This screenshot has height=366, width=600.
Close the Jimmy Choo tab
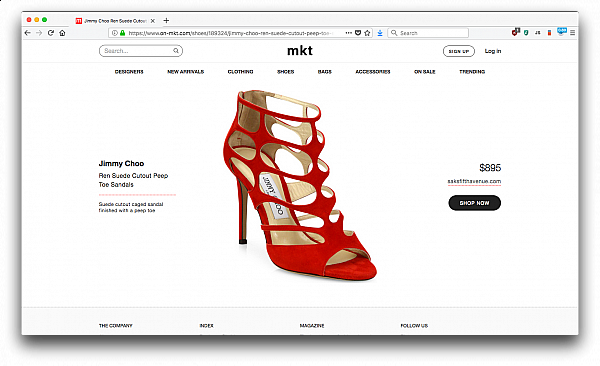coord(152,21)
